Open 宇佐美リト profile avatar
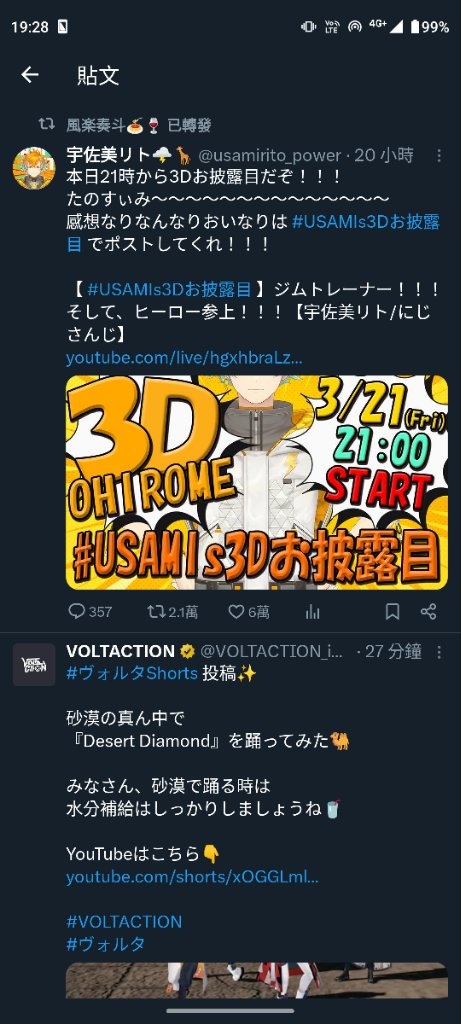The height and width of the screenshot is (1024, 461). [x=34, y=168]
